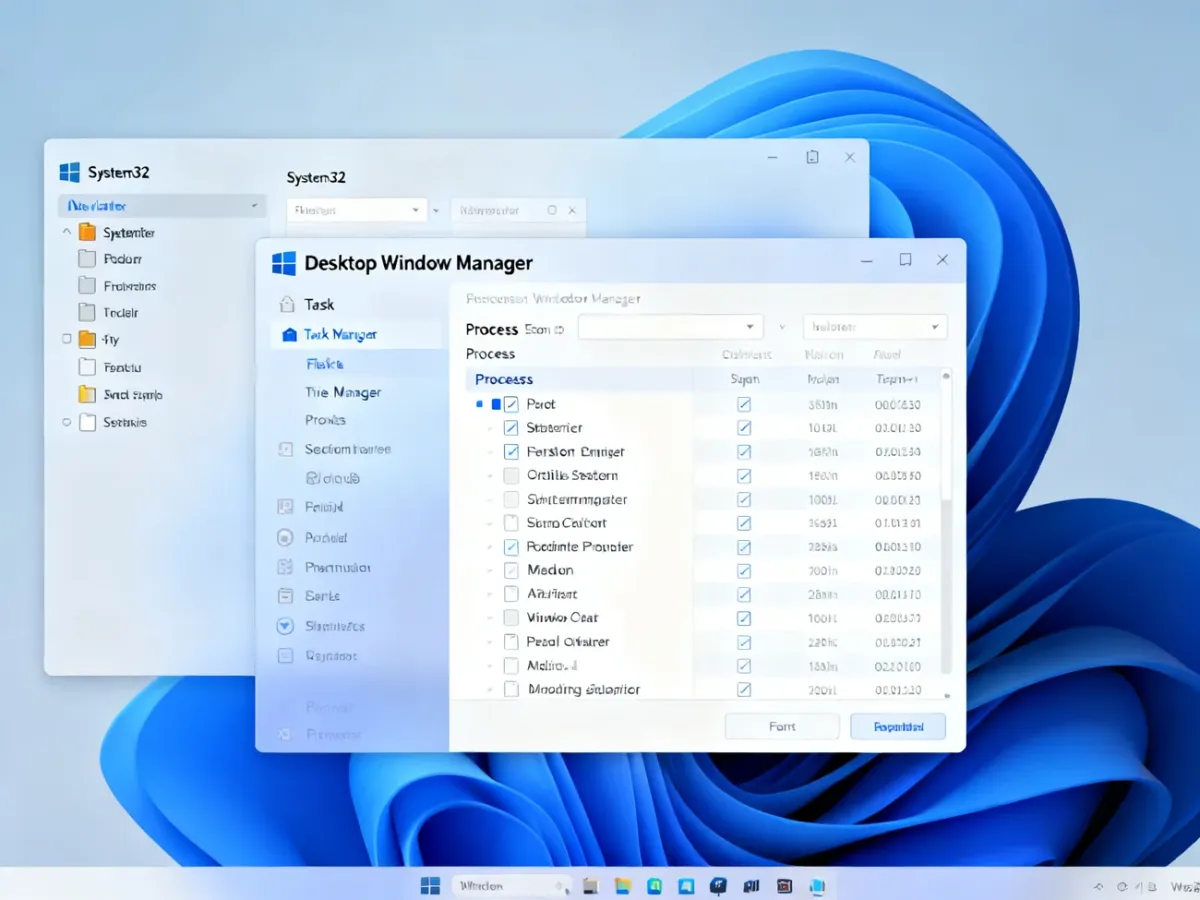Click the highlighted blue button in the dialog footer

click(898, 727)
